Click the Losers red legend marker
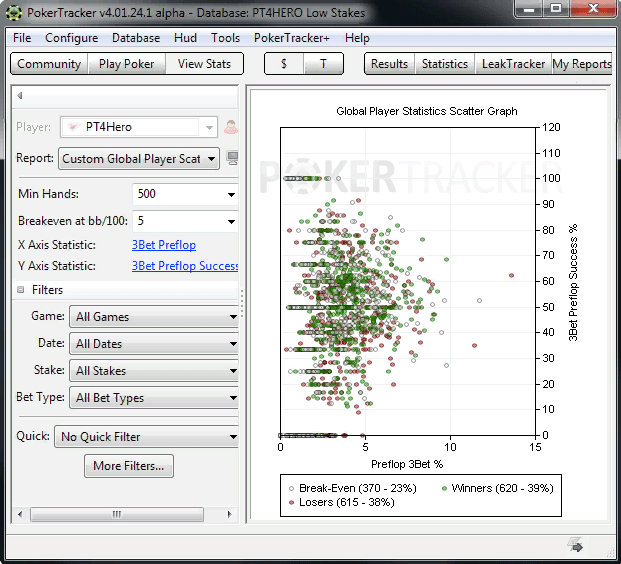 [x=292, y=503]
